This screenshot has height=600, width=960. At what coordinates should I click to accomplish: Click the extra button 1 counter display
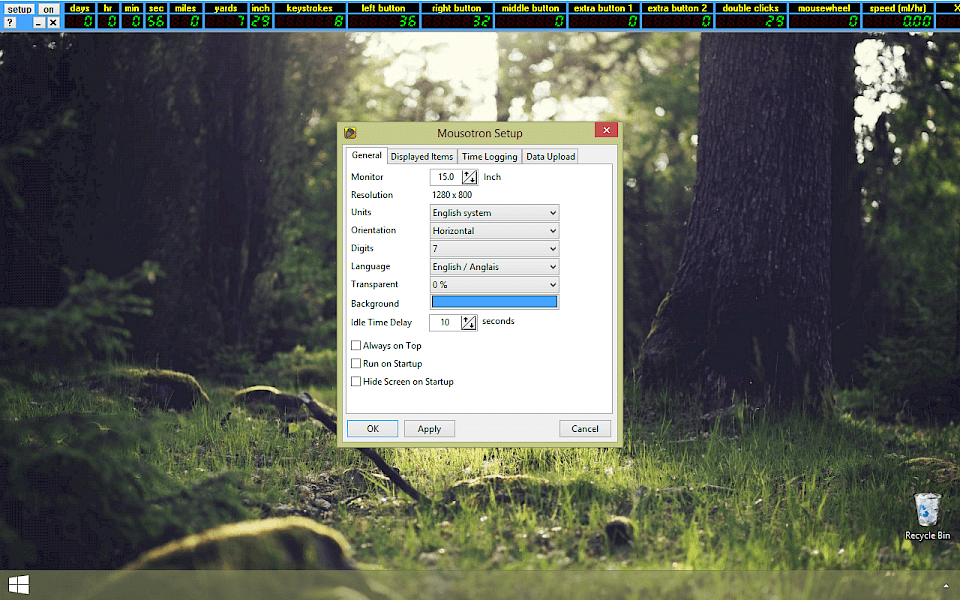(x=604, y=21)
